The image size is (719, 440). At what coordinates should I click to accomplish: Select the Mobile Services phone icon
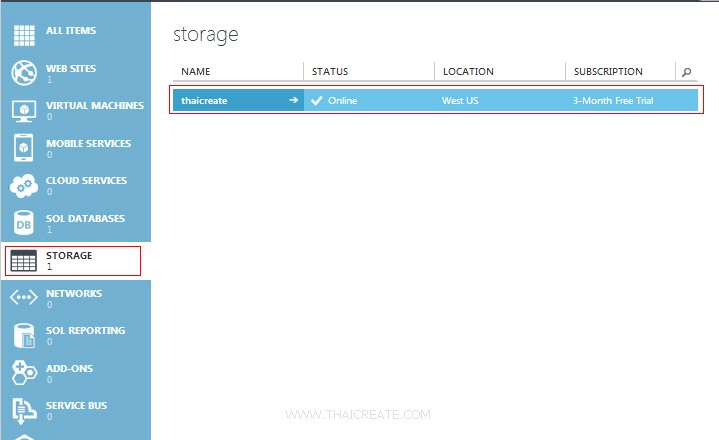click(23, 148)
